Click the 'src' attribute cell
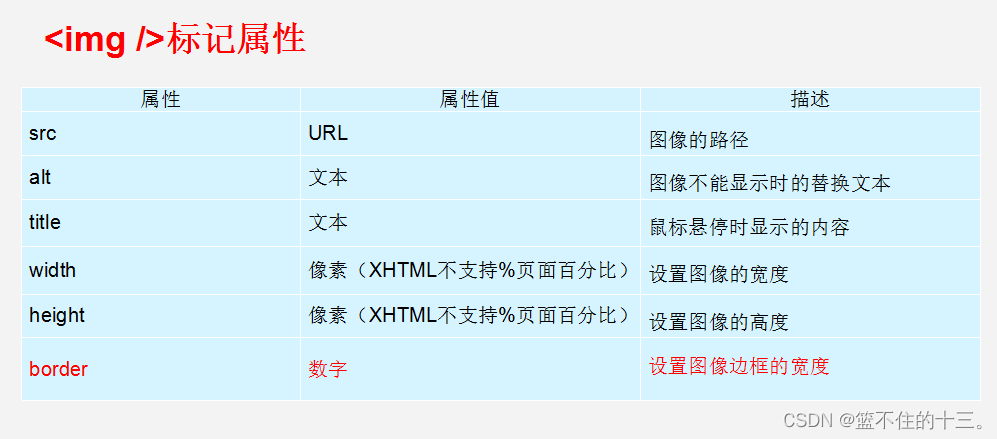 coord(161,134)
